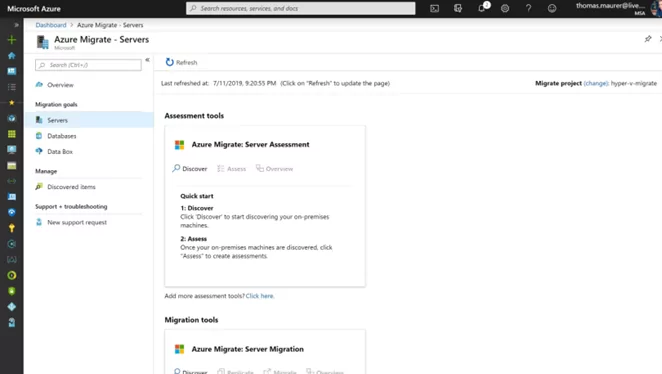662x374 pixels.
Task: Open the Help question mark icon
Action: (x=528, y=8)
